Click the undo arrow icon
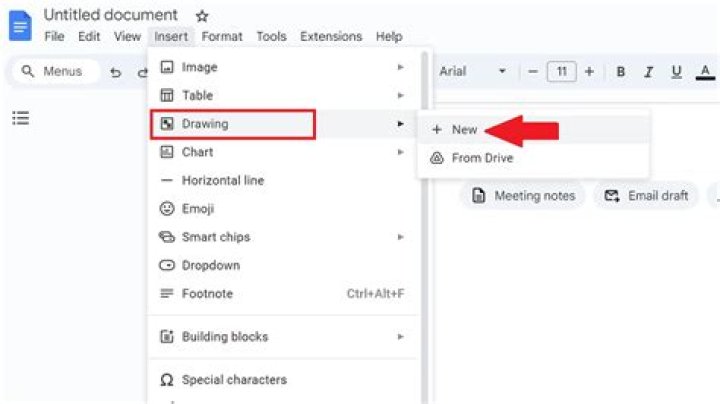 [x=116, y=72]
